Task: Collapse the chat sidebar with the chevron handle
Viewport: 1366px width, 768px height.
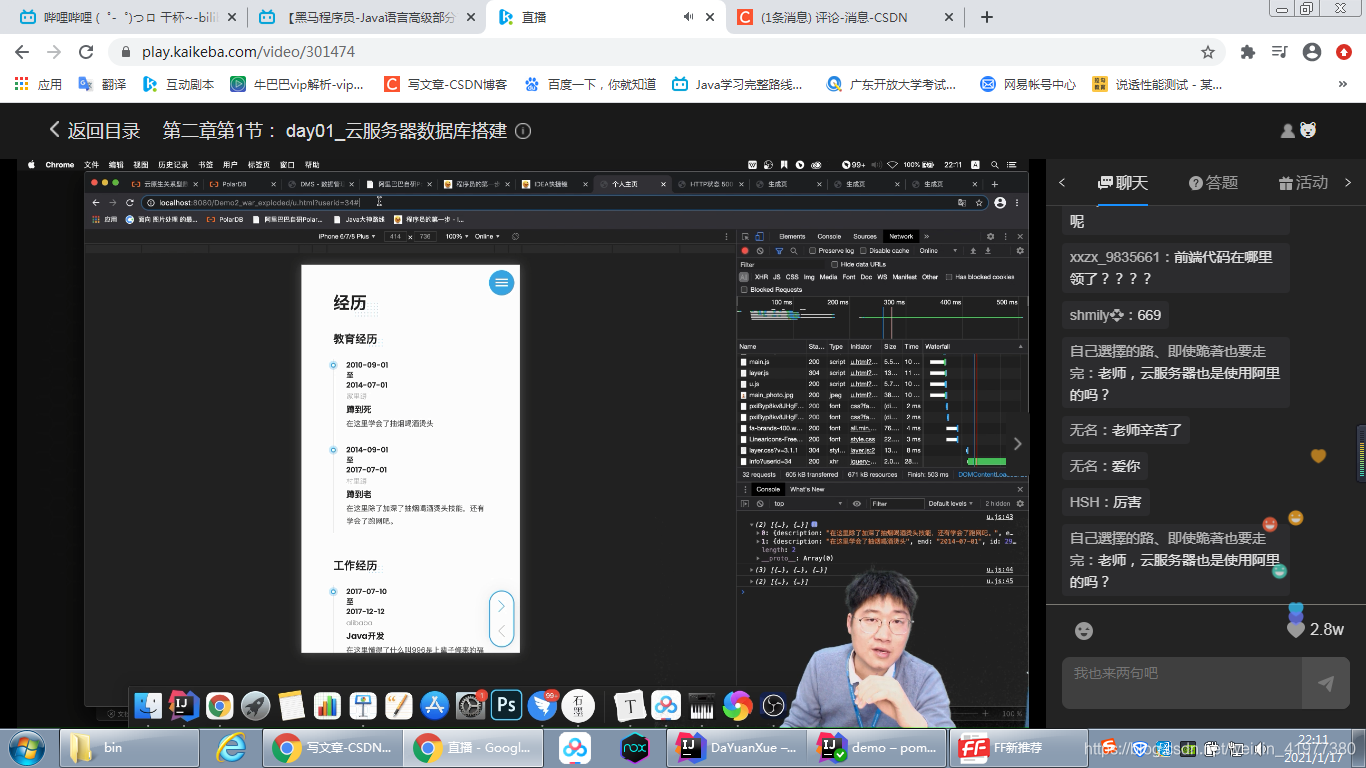Action: [x=1018, y=443]
